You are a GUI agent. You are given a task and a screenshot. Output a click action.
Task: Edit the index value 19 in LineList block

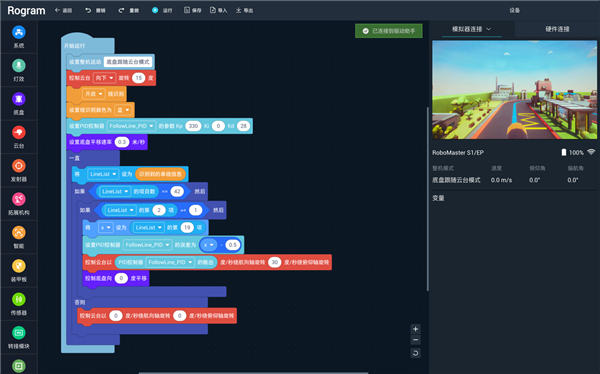pos(187,227)
